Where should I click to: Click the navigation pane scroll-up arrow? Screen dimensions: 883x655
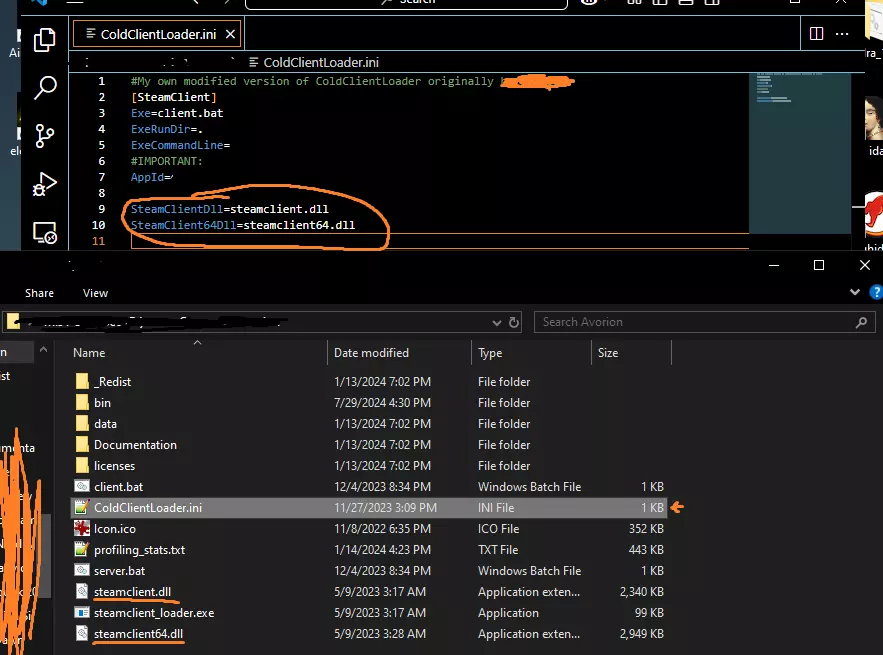(x=43, y=350)
